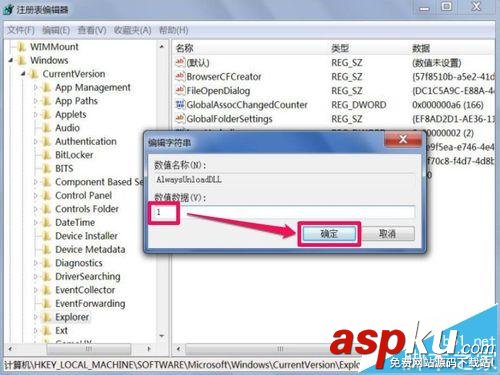This screenshot has width=500, height=375.
Task: Click the REG_DWORD type cell
Action: 359,105
